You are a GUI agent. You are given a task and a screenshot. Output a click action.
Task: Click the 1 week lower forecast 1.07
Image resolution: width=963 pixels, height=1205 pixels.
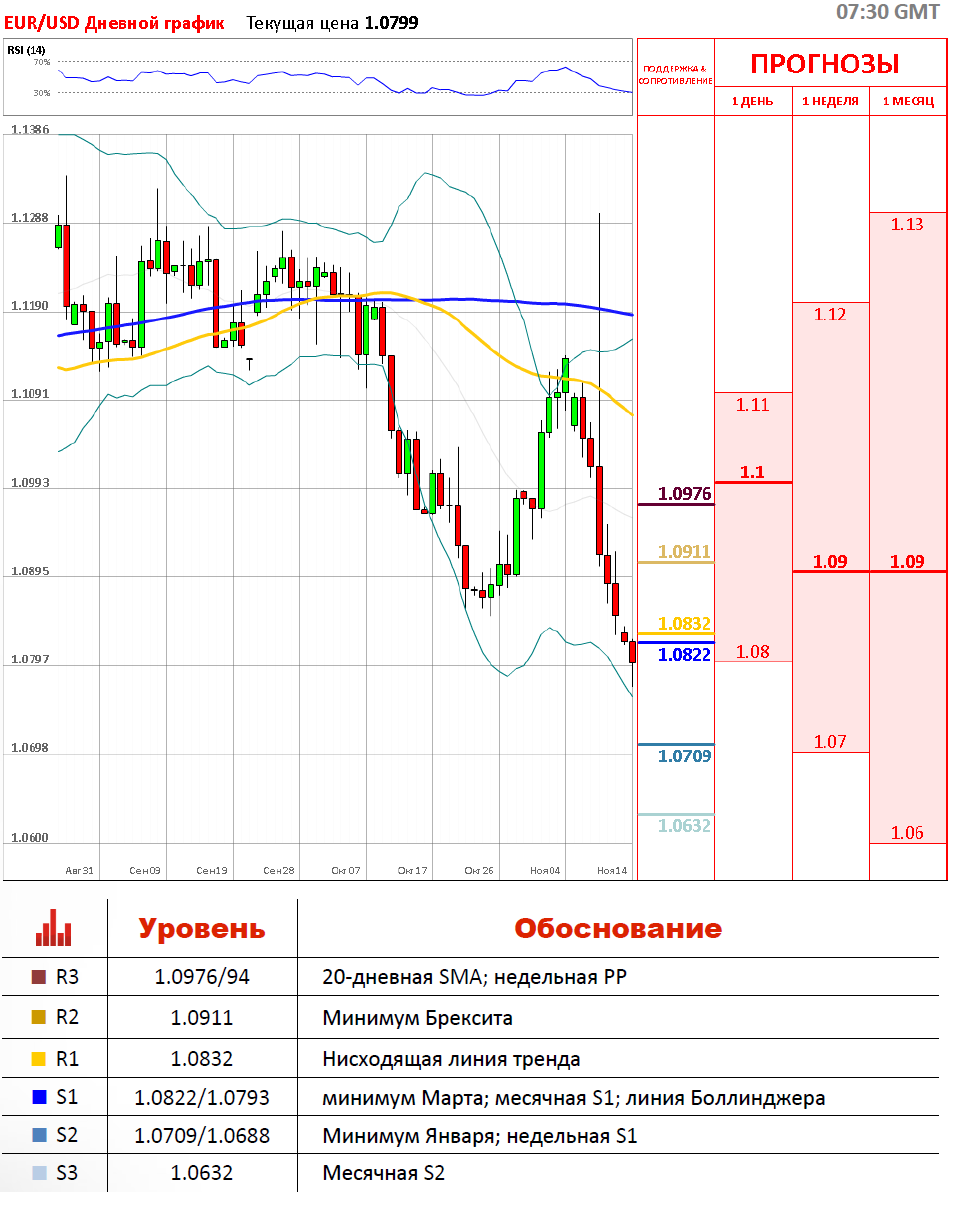click(830, 741)
